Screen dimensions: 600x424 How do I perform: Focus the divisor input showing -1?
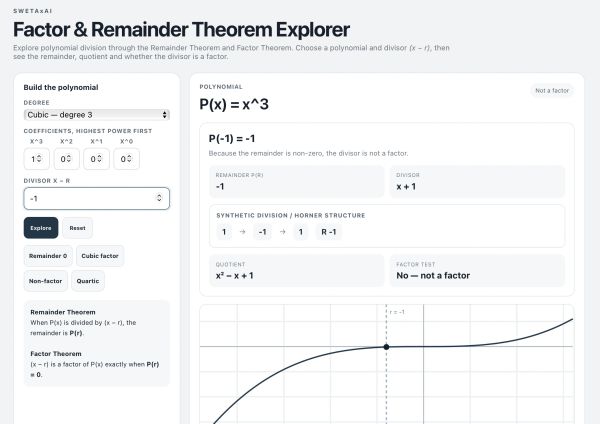click(x=97, y=198)
